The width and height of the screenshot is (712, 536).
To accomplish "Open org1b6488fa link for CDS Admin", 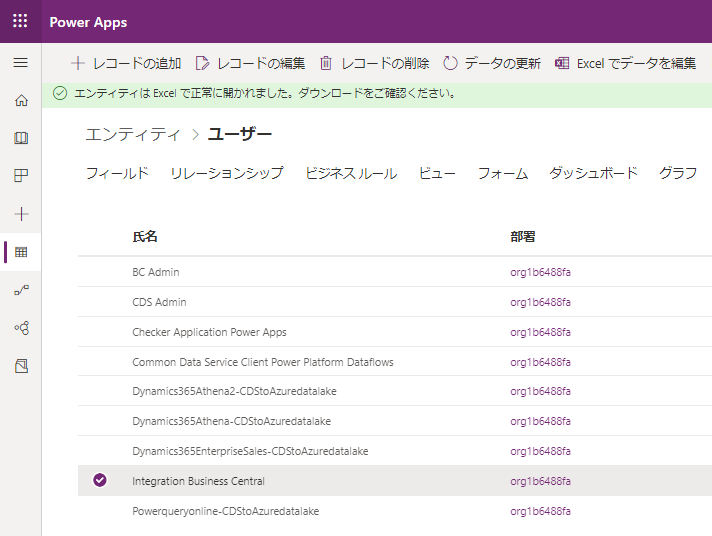I will pos(540,302).
